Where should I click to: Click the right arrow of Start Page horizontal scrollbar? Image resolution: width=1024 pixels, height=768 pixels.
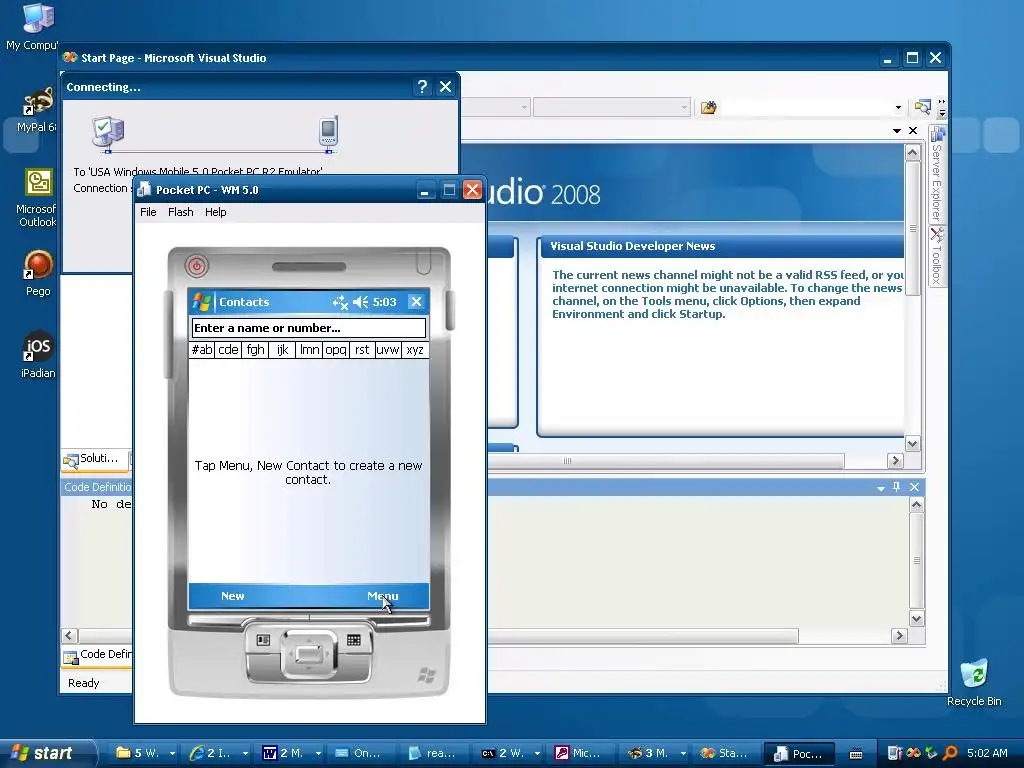click(x=895, y=460)
